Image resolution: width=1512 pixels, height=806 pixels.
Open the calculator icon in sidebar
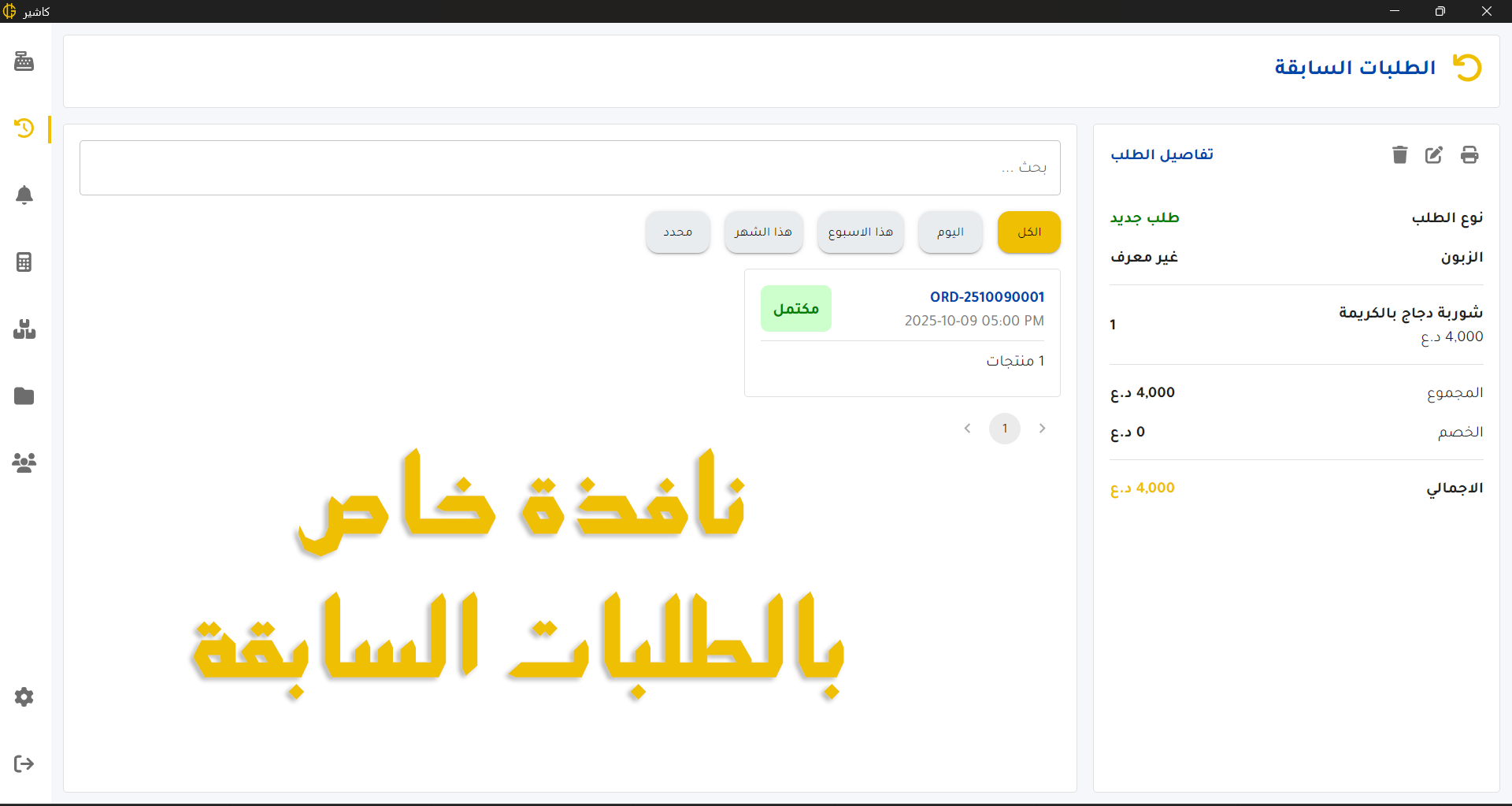coord(24,262)
